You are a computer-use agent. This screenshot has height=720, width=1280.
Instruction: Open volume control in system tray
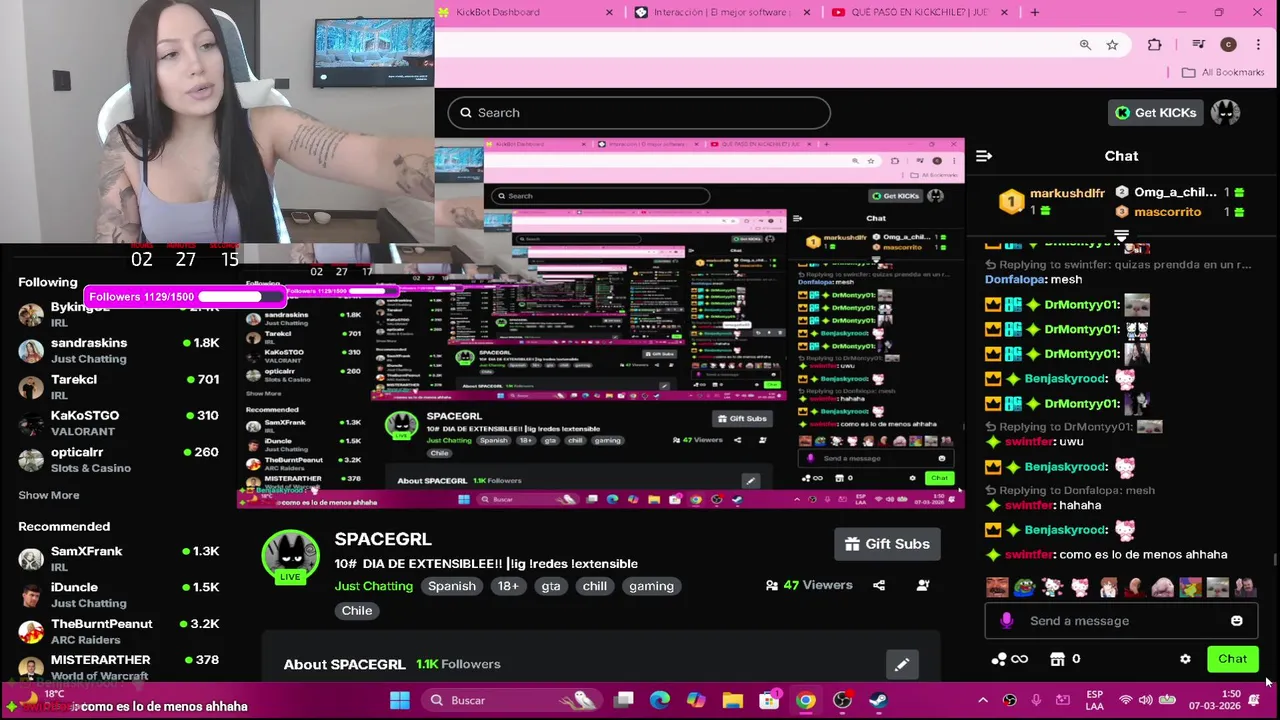pyautogui.click(x=1145, y=700)
